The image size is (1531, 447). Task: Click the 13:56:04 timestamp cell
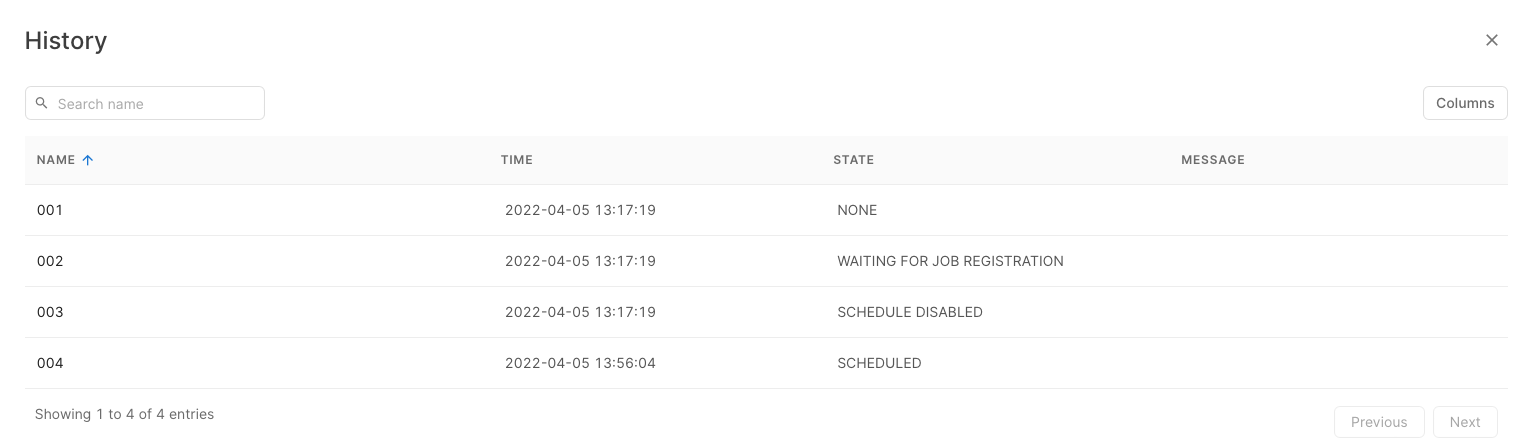[580, 363]
